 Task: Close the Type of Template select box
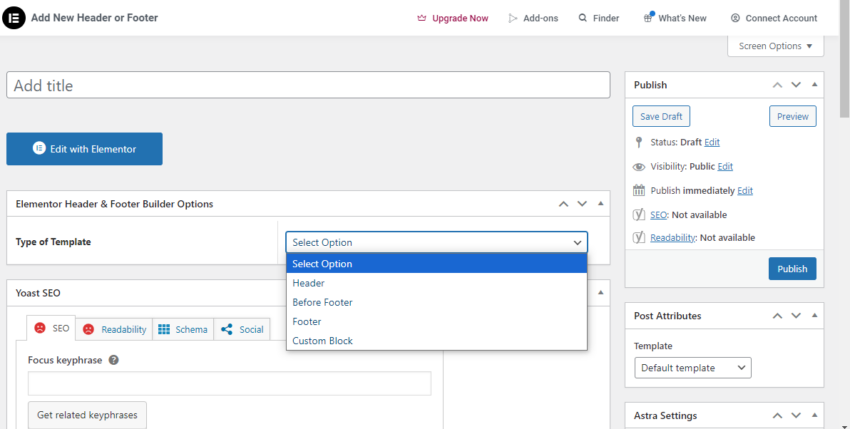[436, 242]
